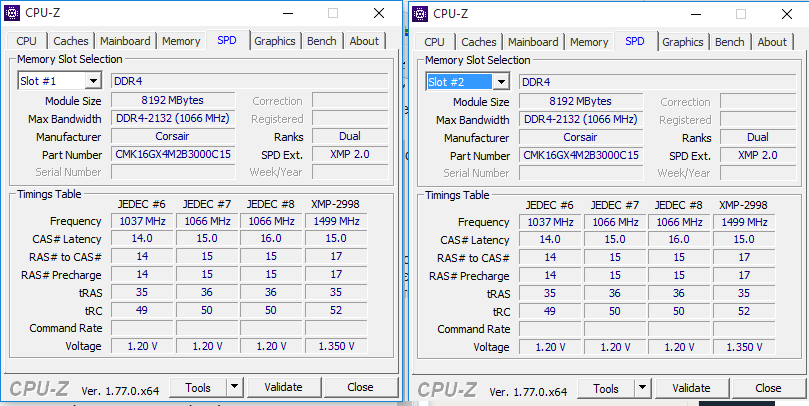Minimize the right CPU-Z window
Image resolution: width=809 pixels, height=406 pixels.
[x=695, y=14]
